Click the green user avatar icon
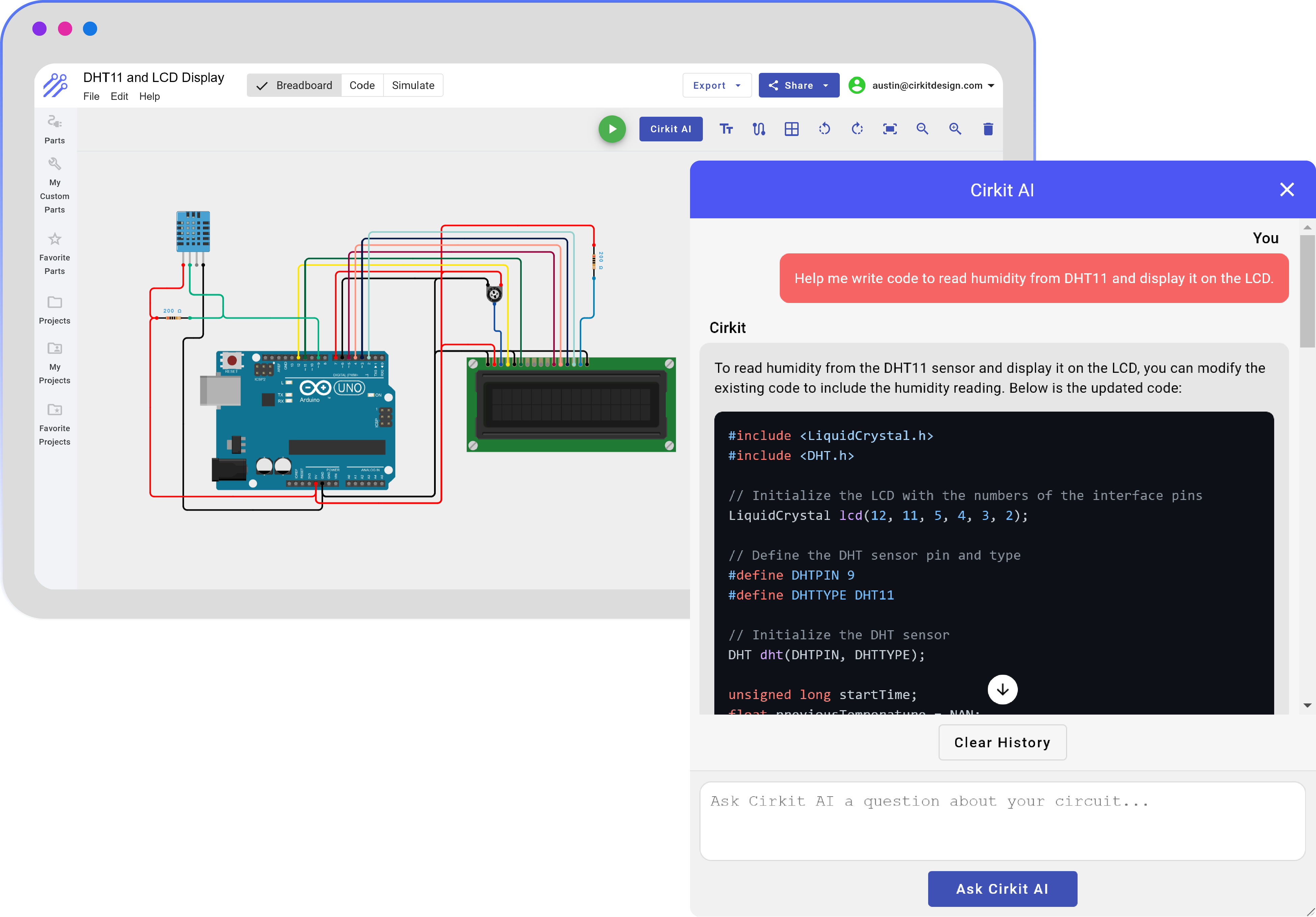Image resolution: width=1316 pixels, height=917 pixels. (856, 85)
